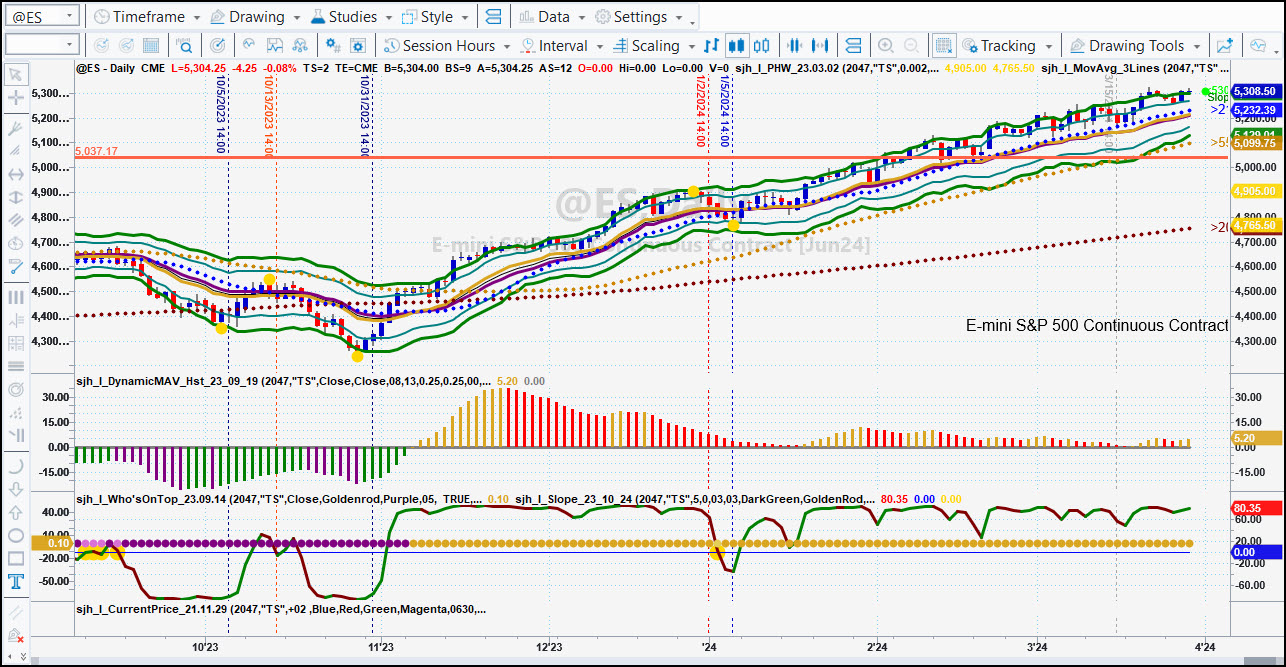Click the symbol link icon beside Scaling tools
The image size is (1286, 667).
[x=853, y=45]
